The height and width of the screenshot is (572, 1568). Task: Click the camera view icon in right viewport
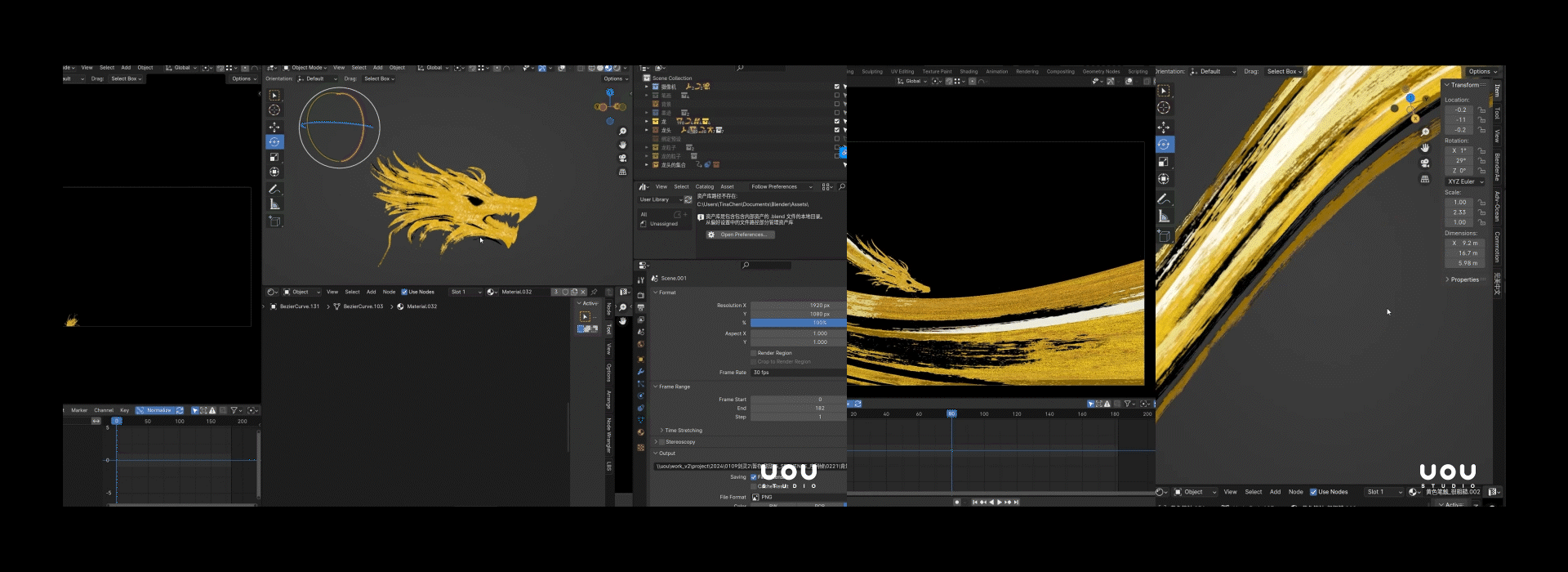(1425, 163)
